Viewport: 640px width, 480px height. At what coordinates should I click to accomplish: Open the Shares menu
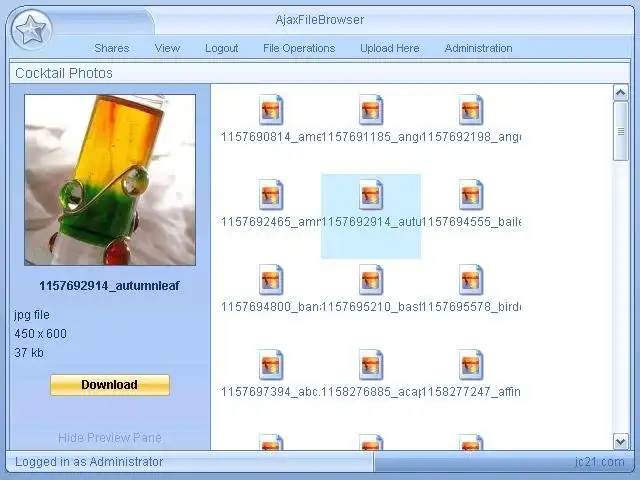click(x=111, y=48)
